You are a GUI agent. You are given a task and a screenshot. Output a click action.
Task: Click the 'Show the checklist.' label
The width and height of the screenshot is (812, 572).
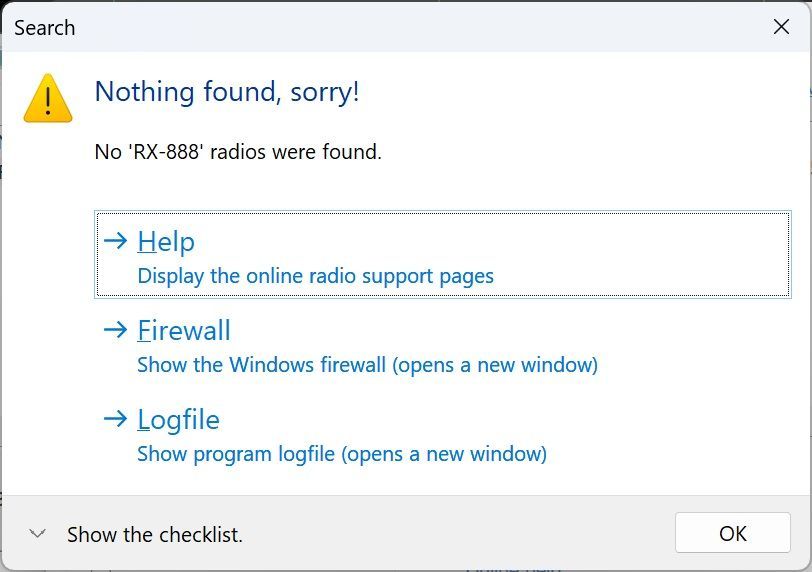pyautogui.click(x=155, y=535)
